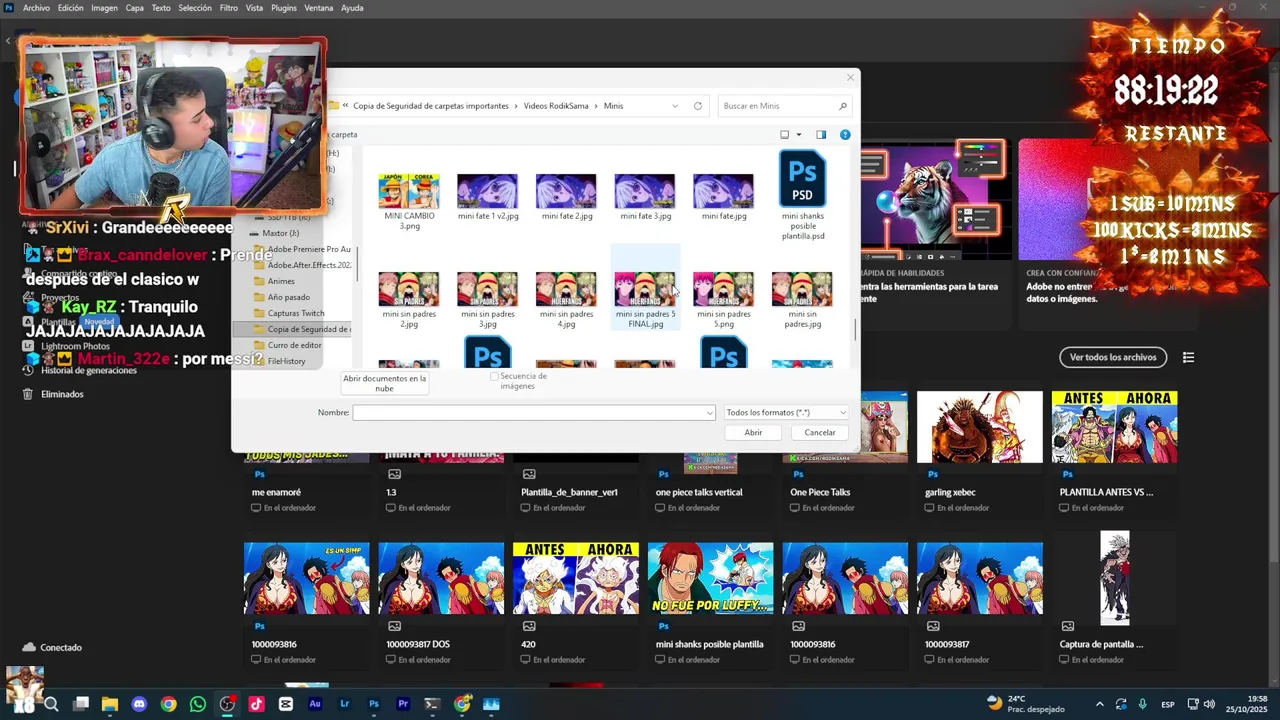Open the Discord taskbar icon
This screenshot has height=720, width=1280.
coord(139,704)
